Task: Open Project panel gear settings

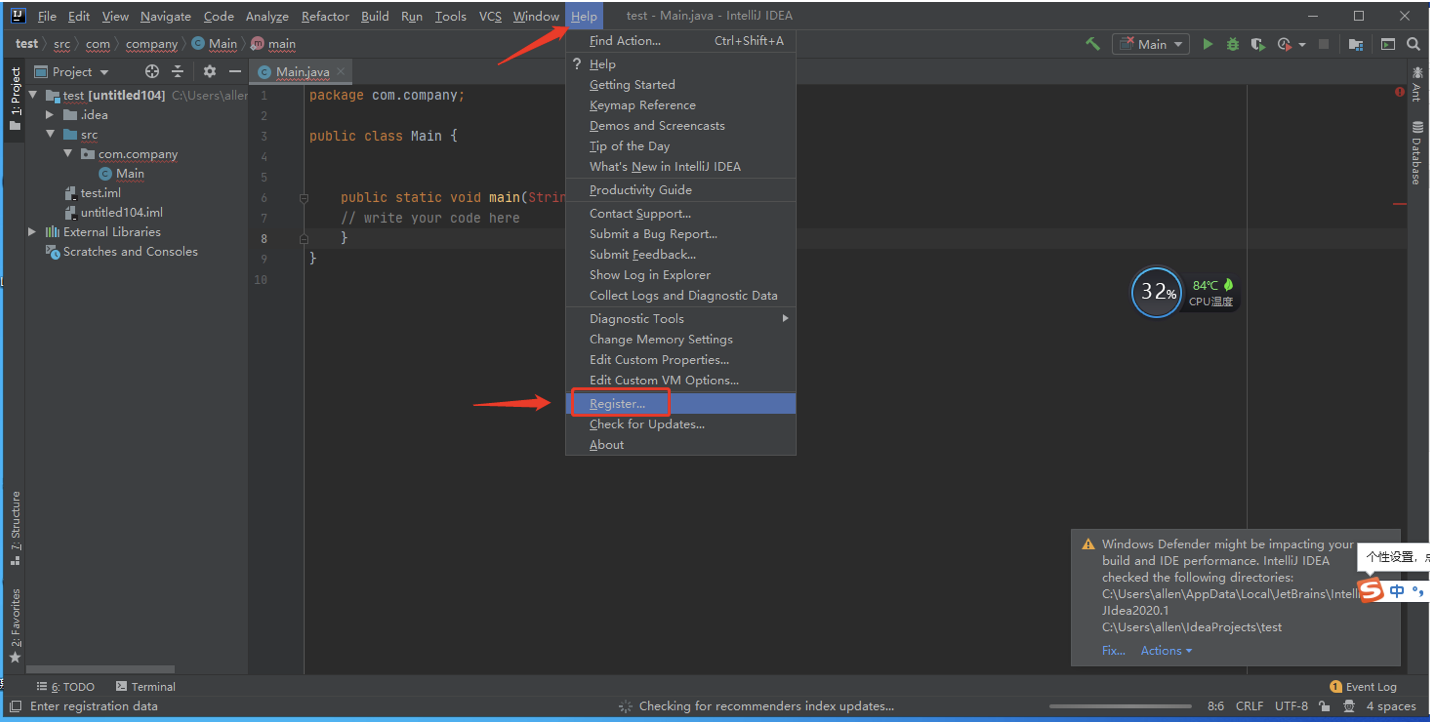Action: click(209, 71)
